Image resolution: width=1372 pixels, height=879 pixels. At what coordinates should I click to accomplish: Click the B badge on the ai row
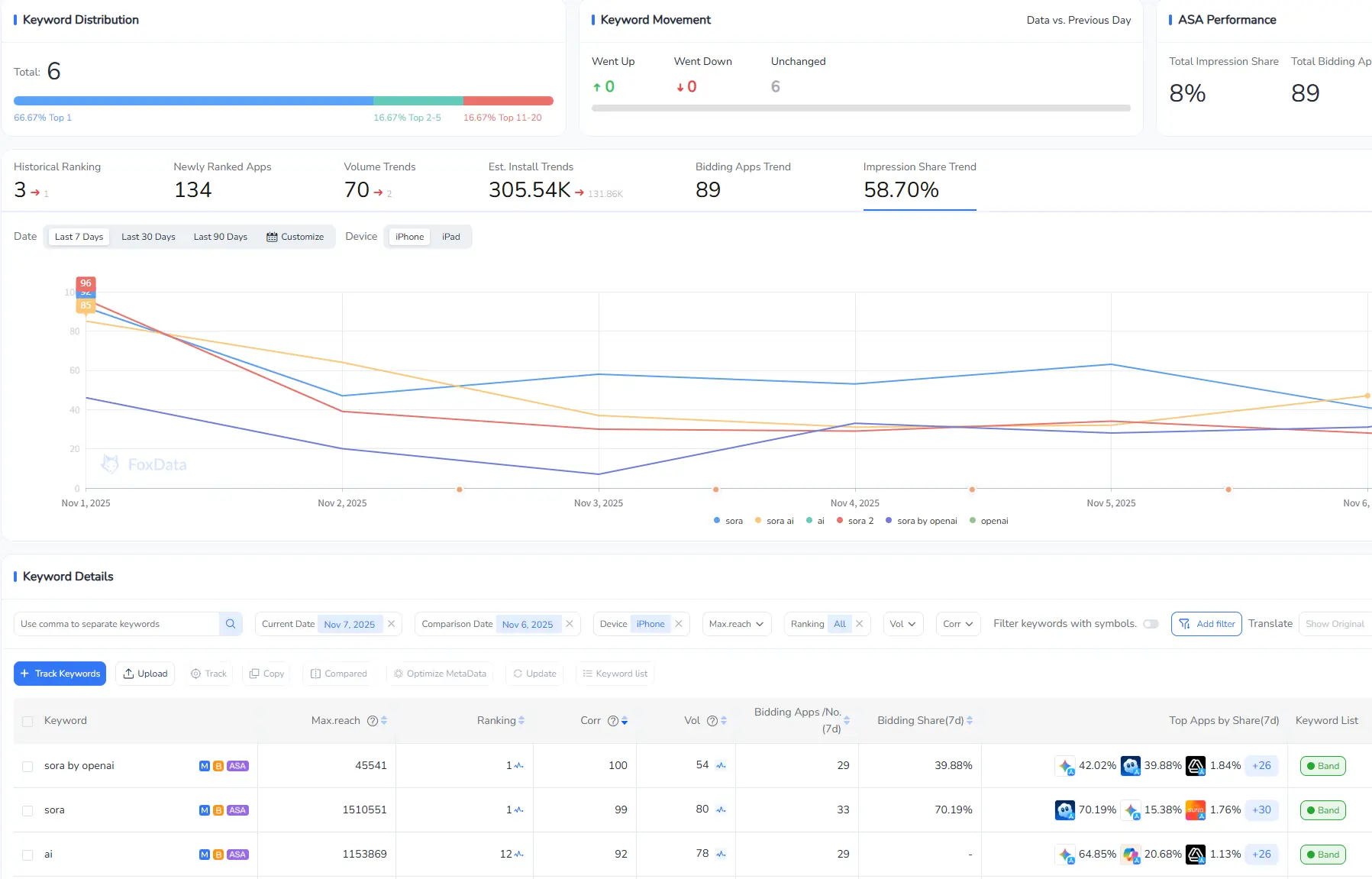pyautogui.click(x=218, y=855)
